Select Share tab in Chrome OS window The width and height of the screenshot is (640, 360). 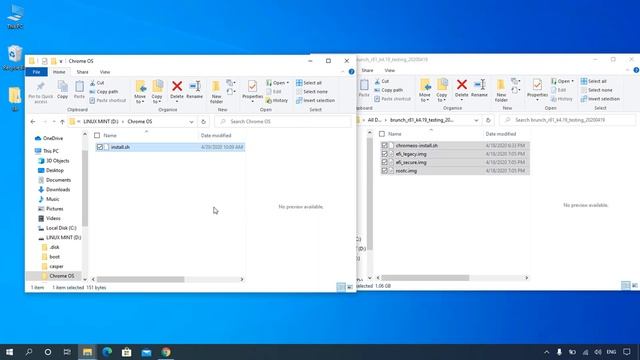[x=82, y=72]
